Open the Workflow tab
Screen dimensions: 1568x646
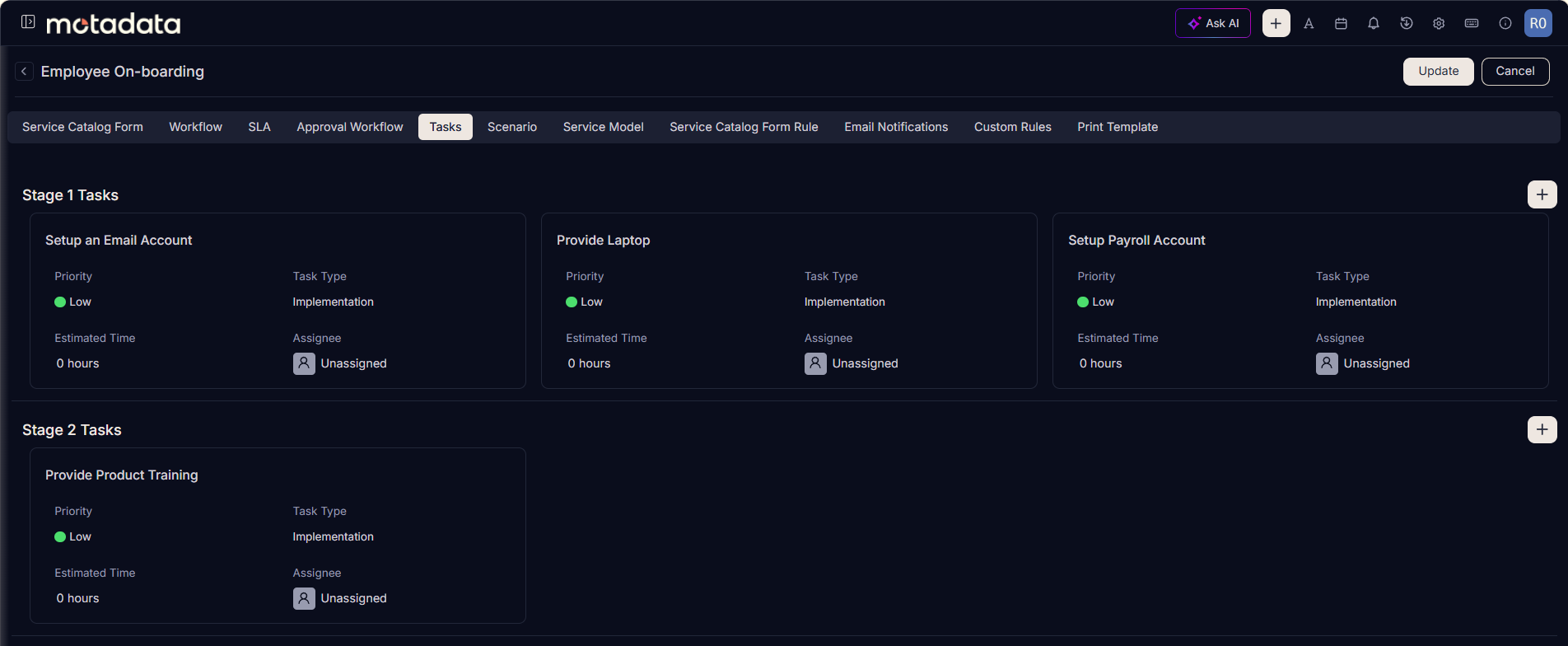tap(195, 127)
